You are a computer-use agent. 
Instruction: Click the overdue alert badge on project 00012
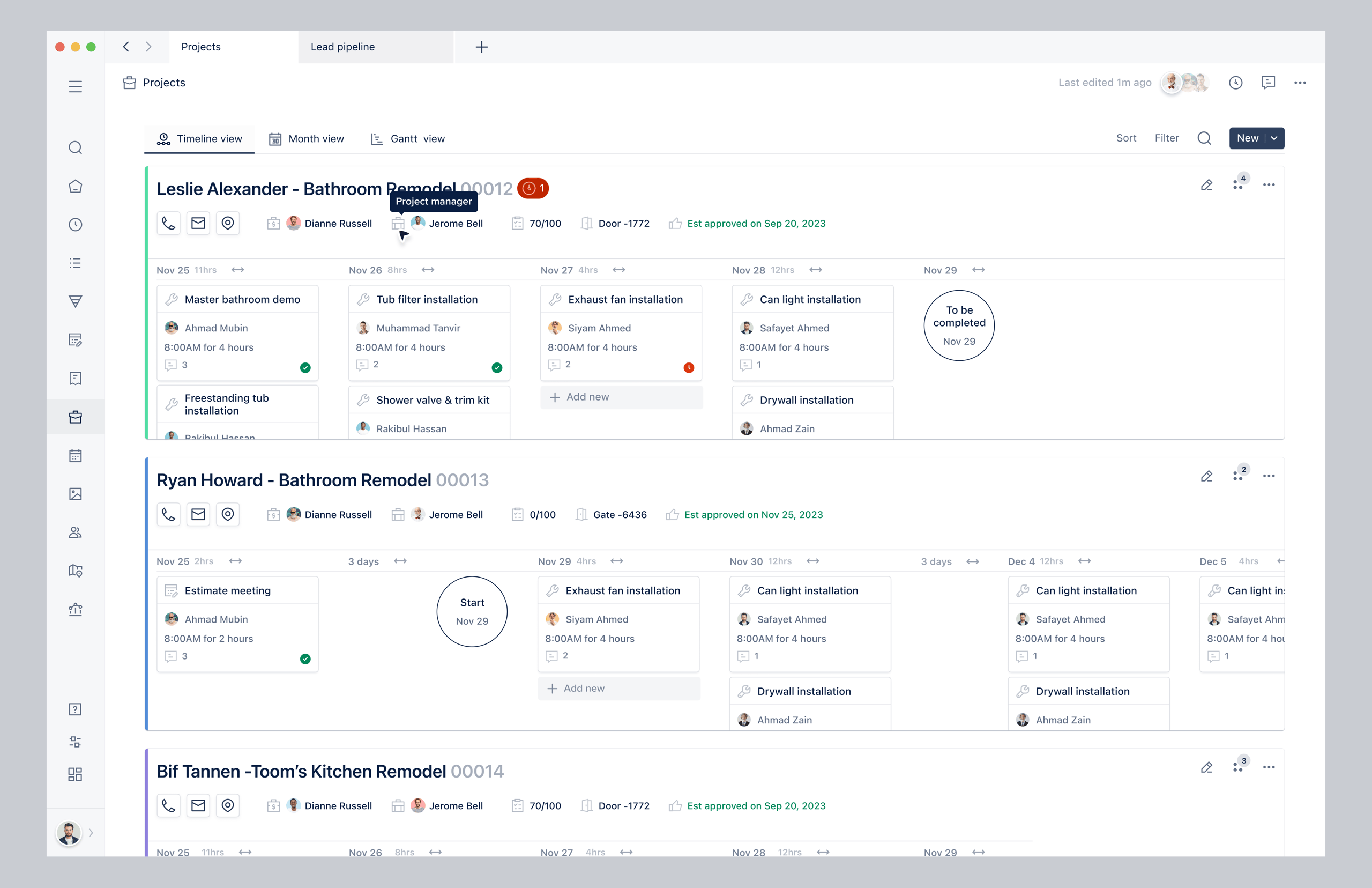[533, 189]
